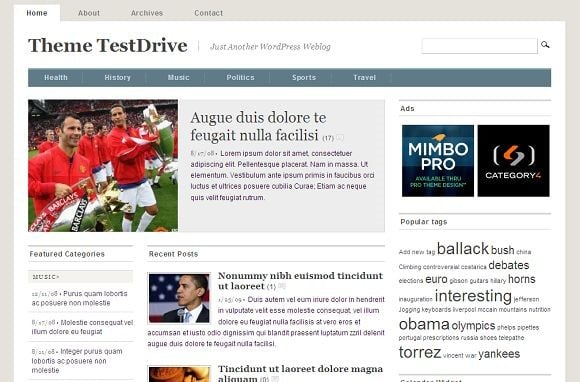Click the gibson tag

(459, 281)
